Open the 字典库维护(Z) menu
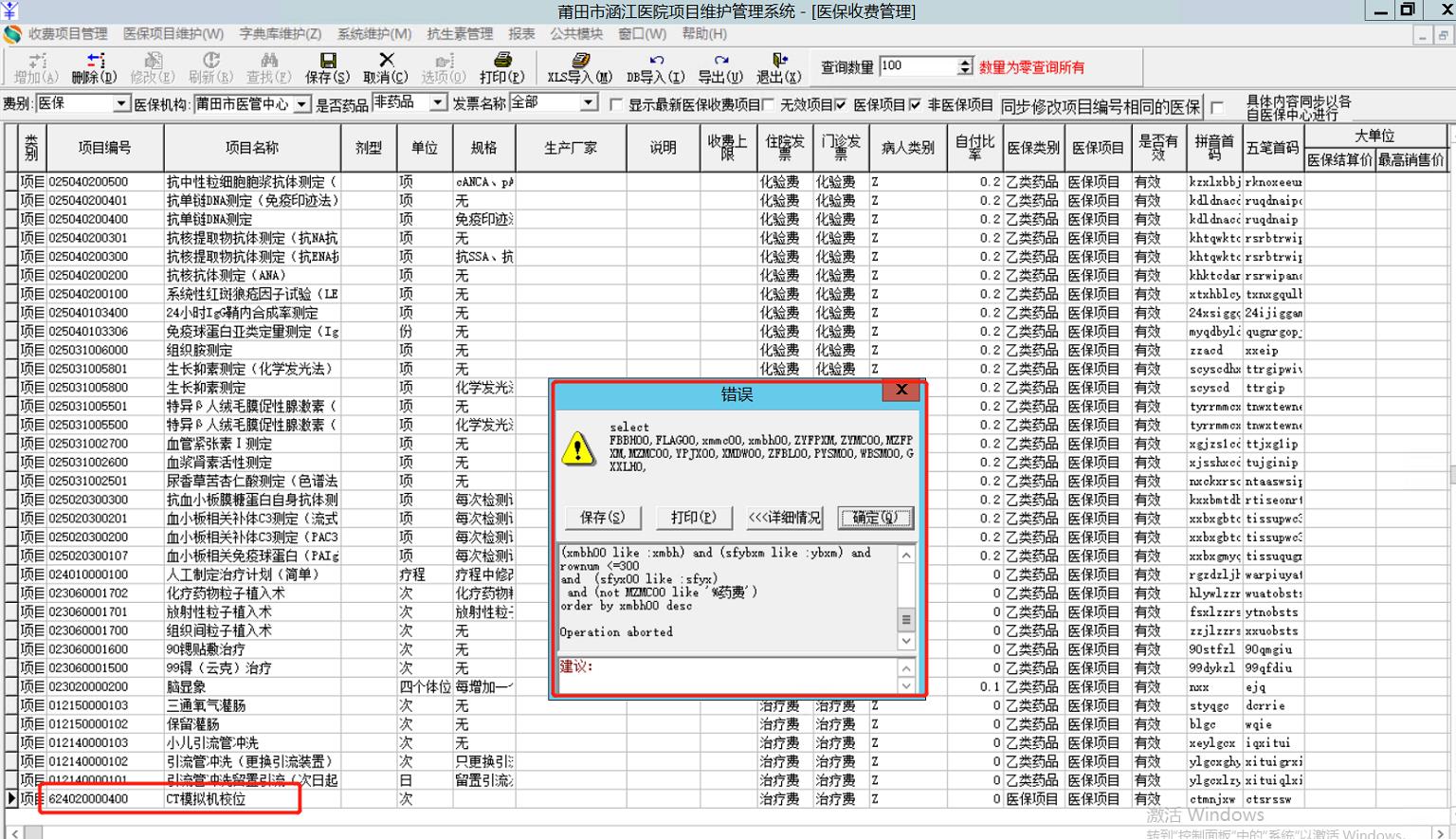Screen dimensions: 1456x839 point(281,34)
